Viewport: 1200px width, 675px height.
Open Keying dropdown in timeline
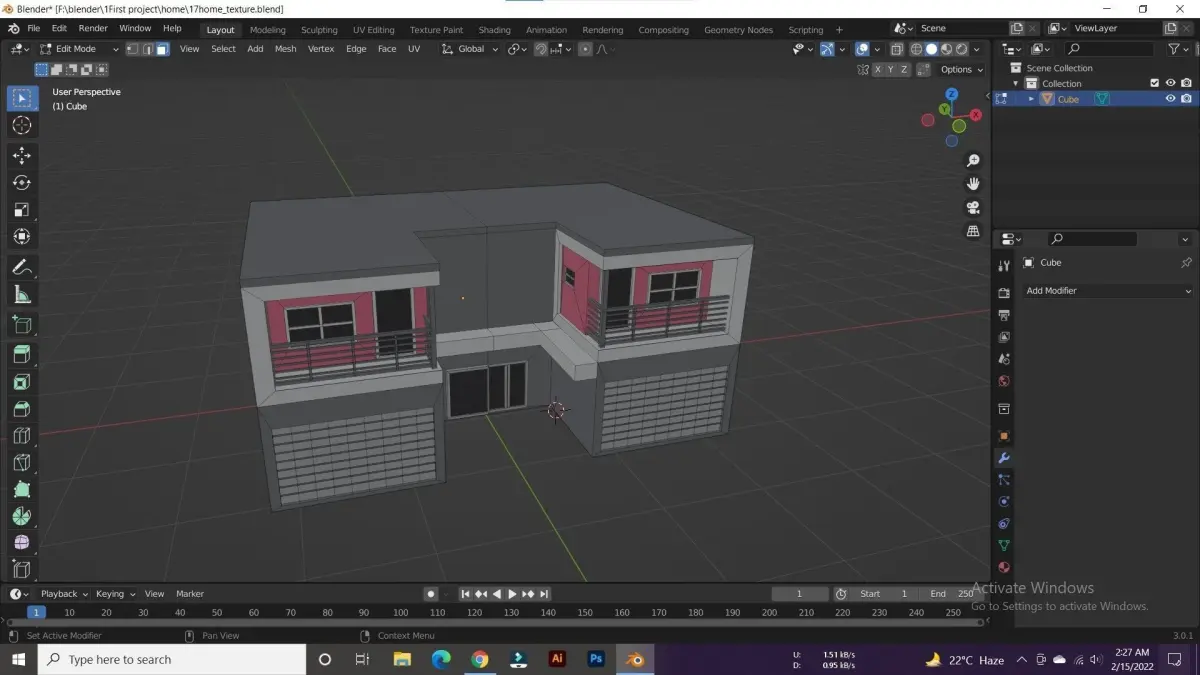click(115, 594)
